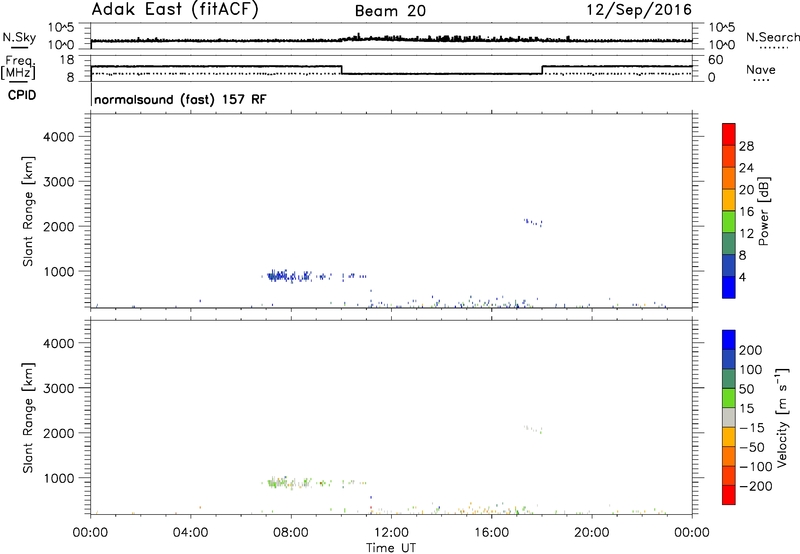This screenshot has height=554, width=800.
Task: Click the 4000 tick on the power plot
Action: (x=58, y=137)
